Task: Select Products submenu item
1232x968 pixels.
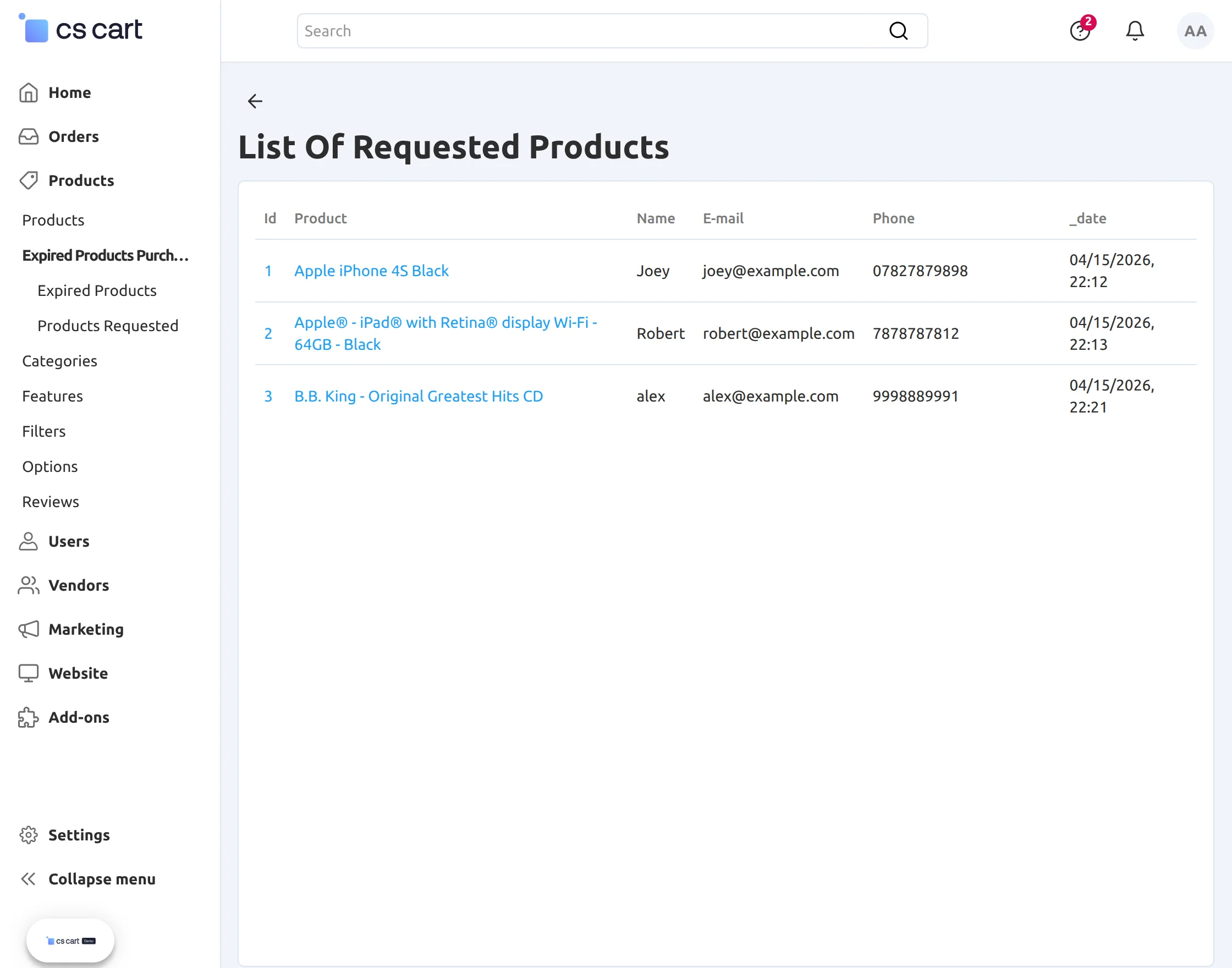Action: point(53,220)
